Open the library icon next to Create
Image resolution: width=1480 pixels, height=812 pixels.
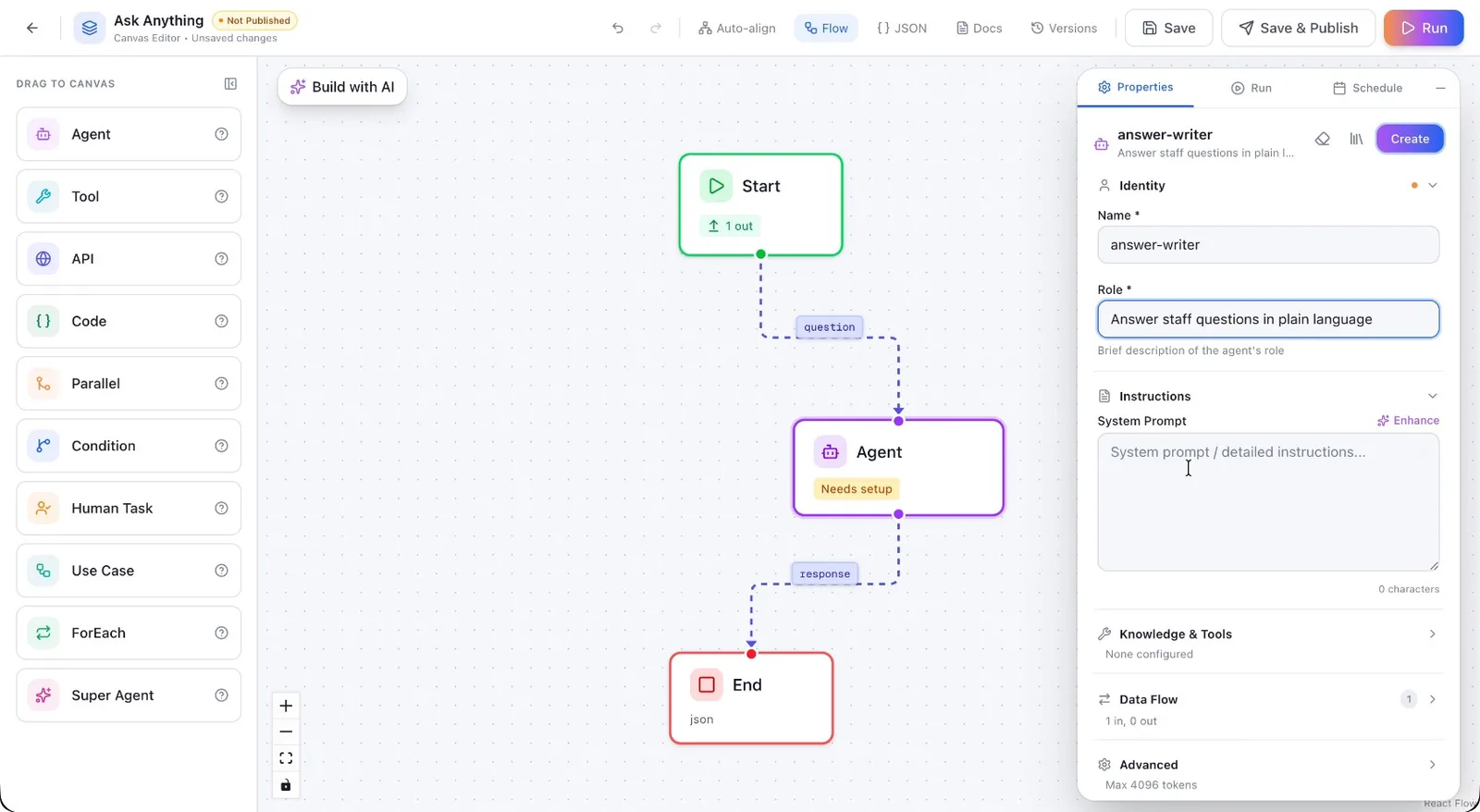pyautogui.click(x=1356, y=139)
